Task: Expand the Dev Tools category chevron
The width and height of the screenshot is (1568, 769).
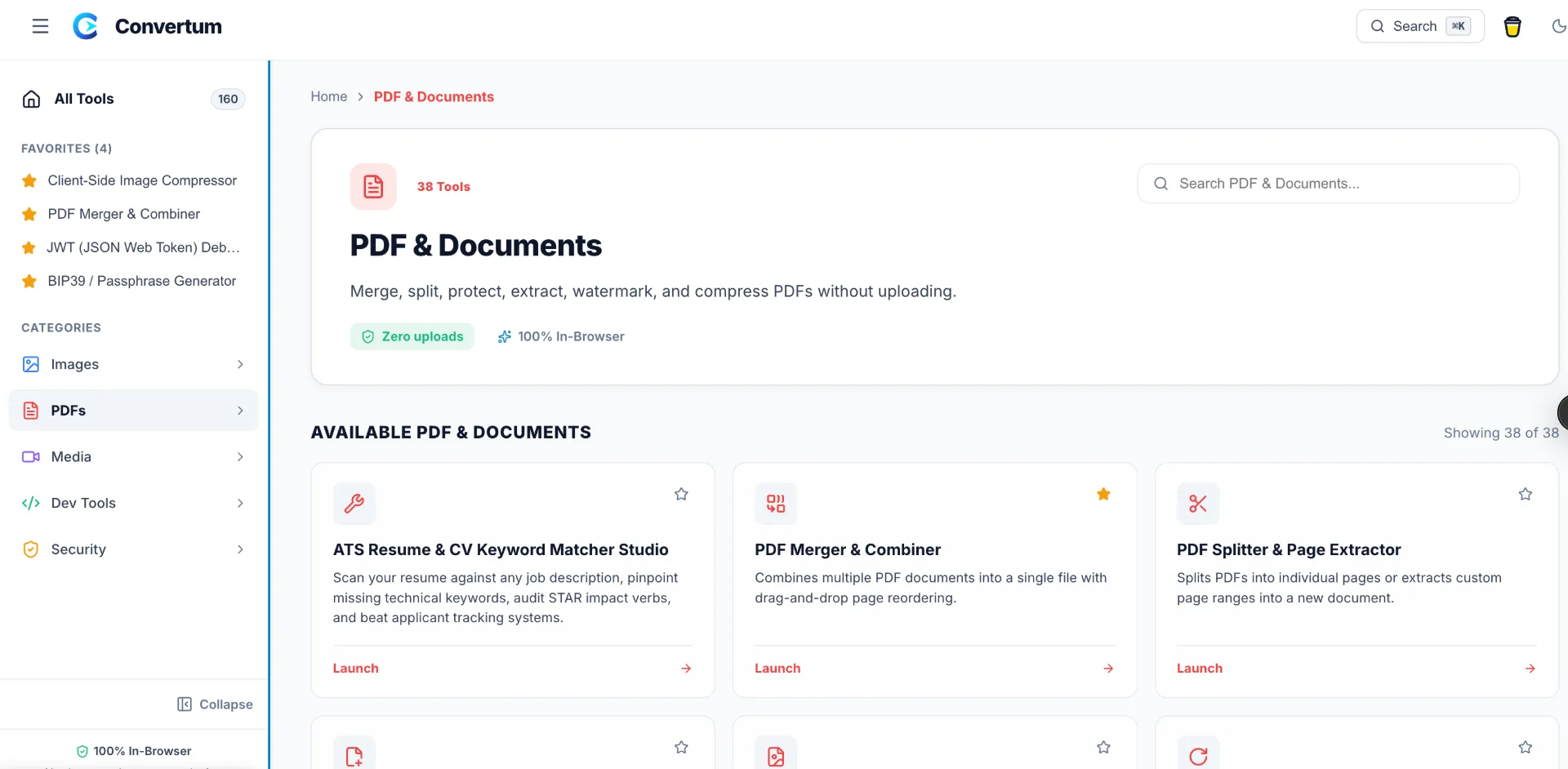Action: (240, 503)
